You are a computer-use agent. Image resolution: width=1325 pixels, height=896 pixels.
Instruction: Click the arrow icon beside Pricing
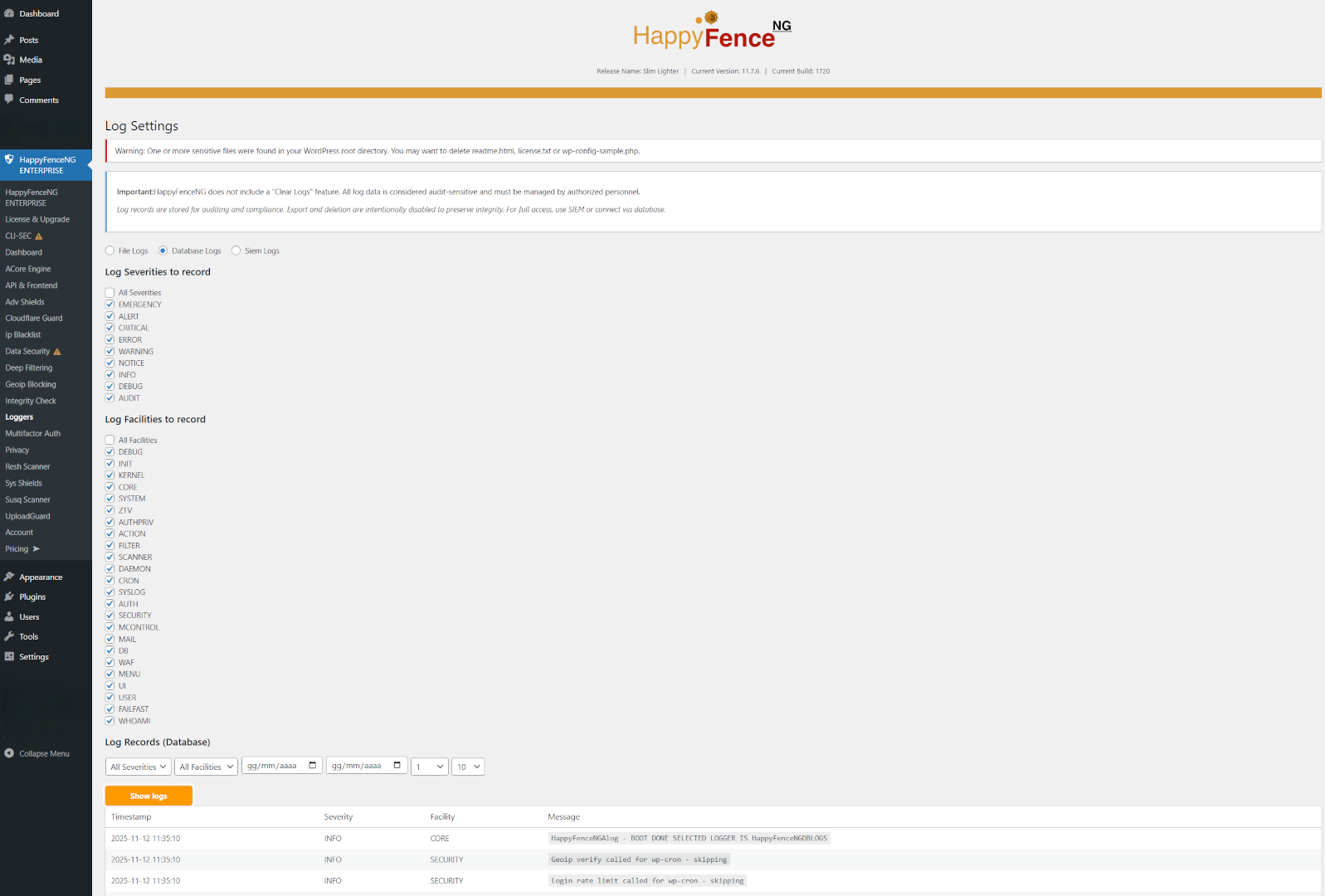coord(37,549)
